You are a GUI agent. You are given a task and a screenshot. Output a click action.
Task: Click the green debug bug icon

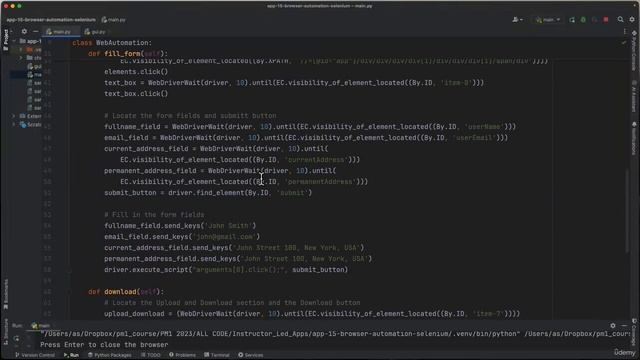point(583,20)
